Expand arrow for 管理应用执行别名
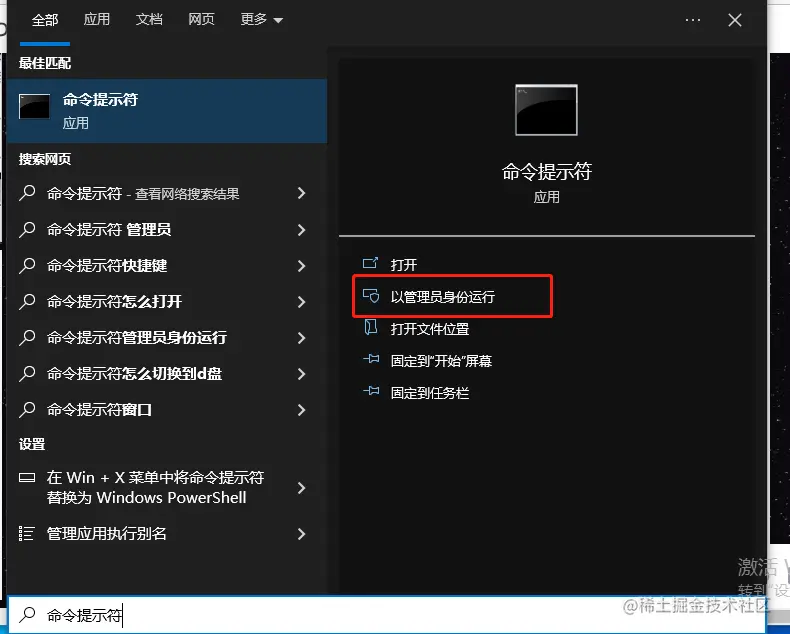 301,534
